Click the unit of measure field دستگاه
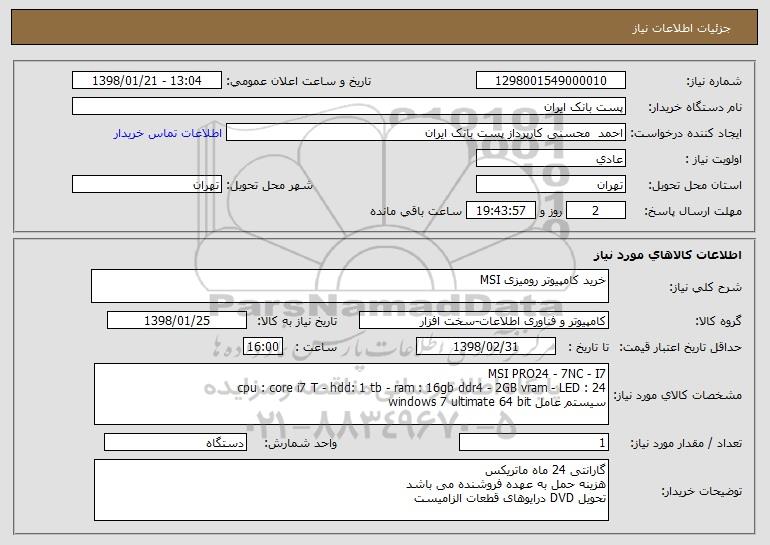This screenshot has width=770, height=545. pyautogui.click(x=175, y=442)
